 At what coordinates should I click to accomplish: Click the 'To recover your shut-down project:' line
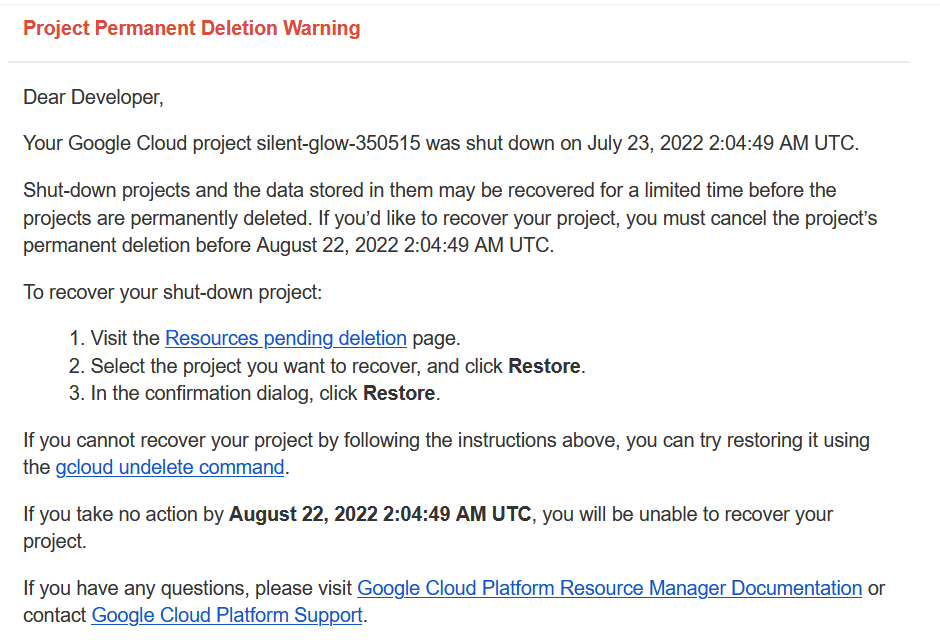click(x=171, y=292)
